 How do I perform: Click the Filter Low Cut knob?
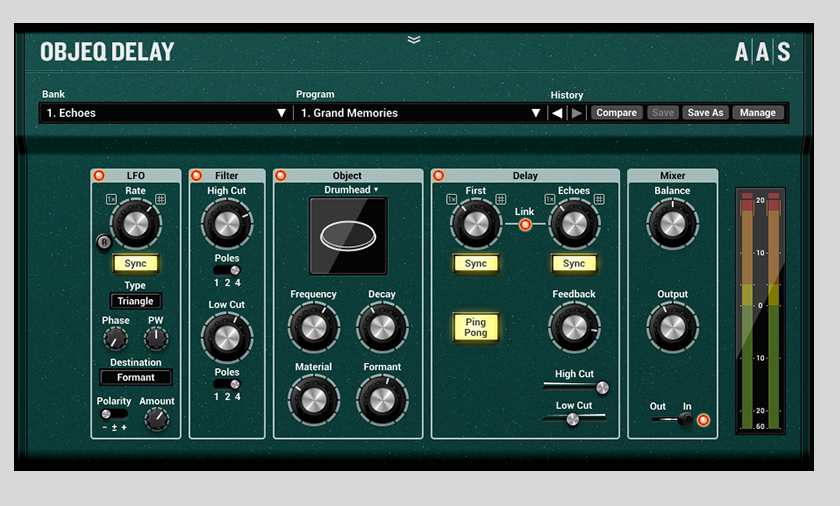pyautogui.click(x=227, y=337)
